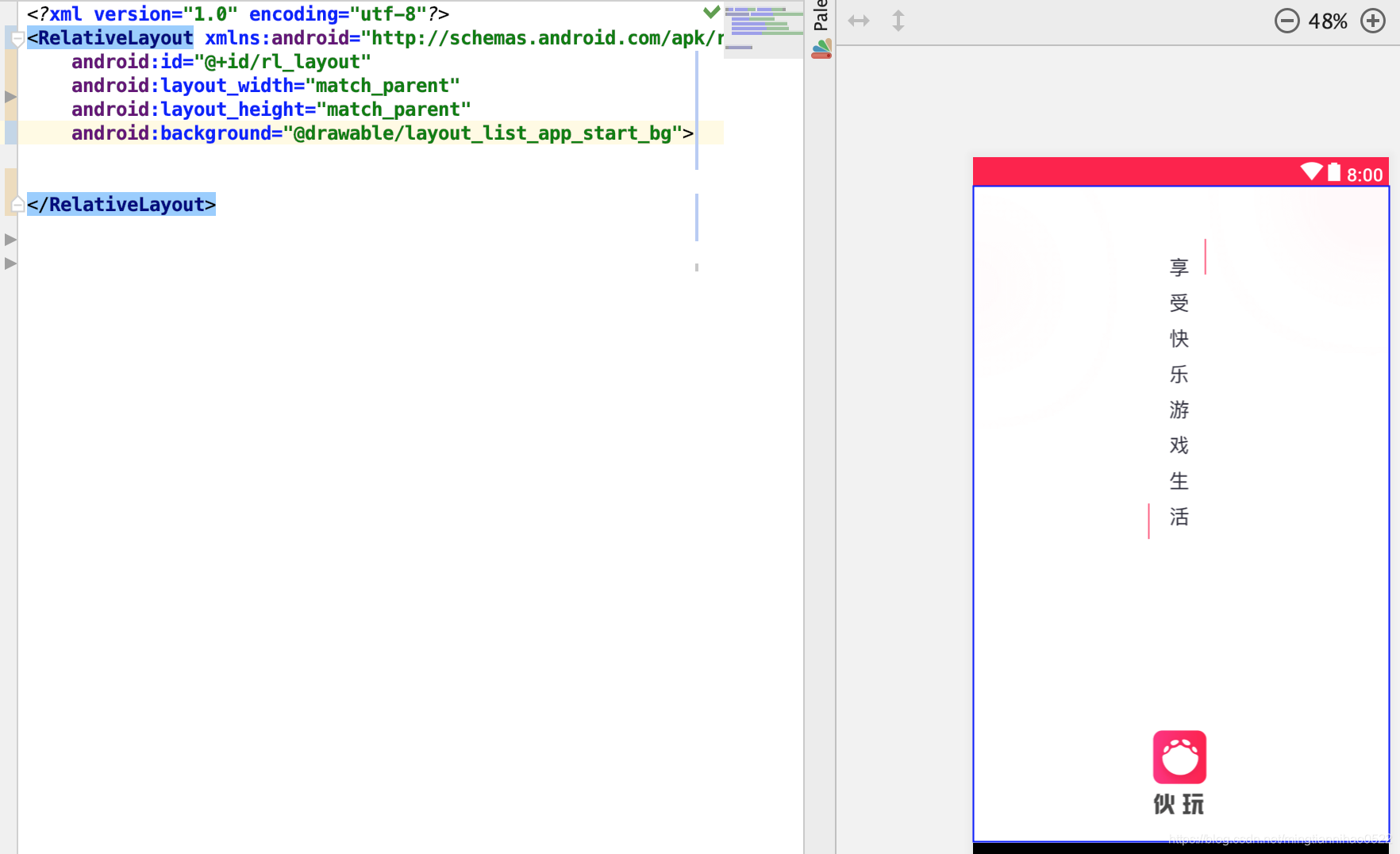This screenshot has height=854, width=1400.
Task: Click the android:id rl_layout attribute
Action: pos(221,62)
